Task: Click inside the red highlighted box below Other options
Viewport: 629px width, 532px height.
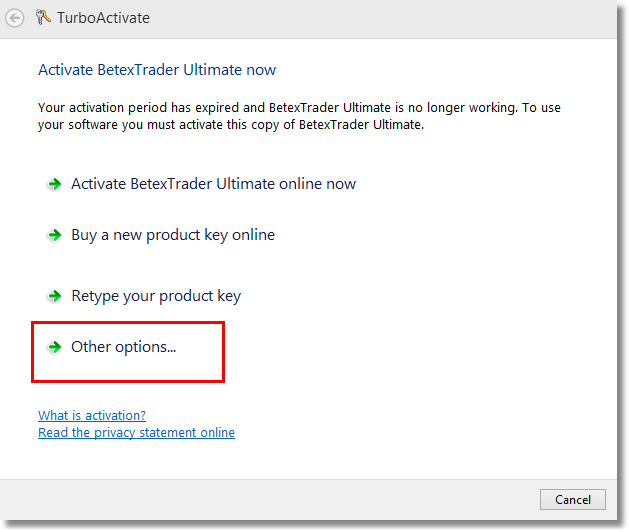Action: coord(128,368)
